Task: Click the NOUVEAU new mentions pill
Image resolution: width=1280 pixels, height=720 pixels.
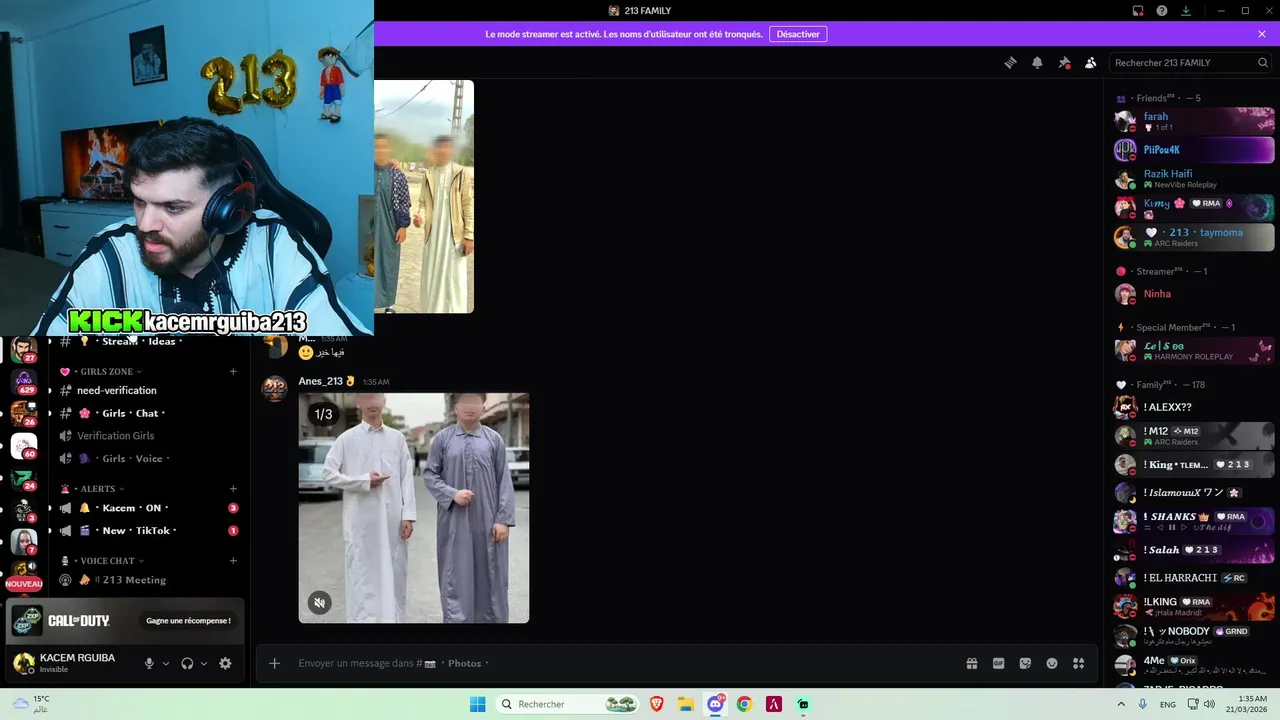Action: pos(24,584)
